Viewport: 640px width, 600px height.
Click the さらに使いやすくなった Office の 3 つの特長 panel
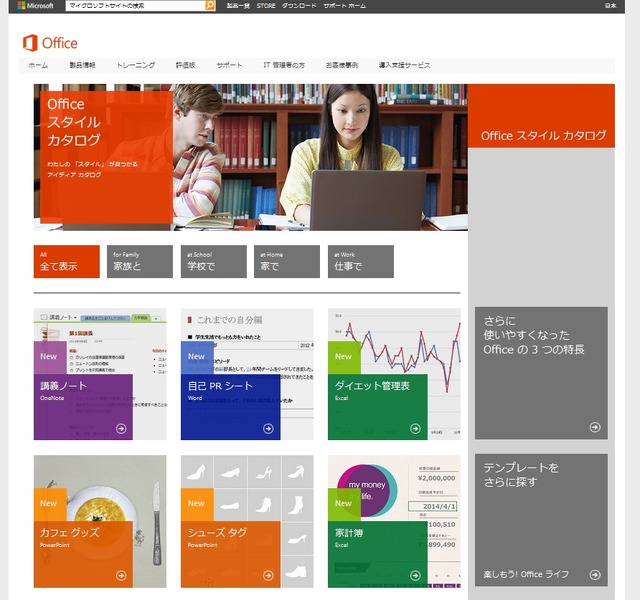tap(541, 373)
